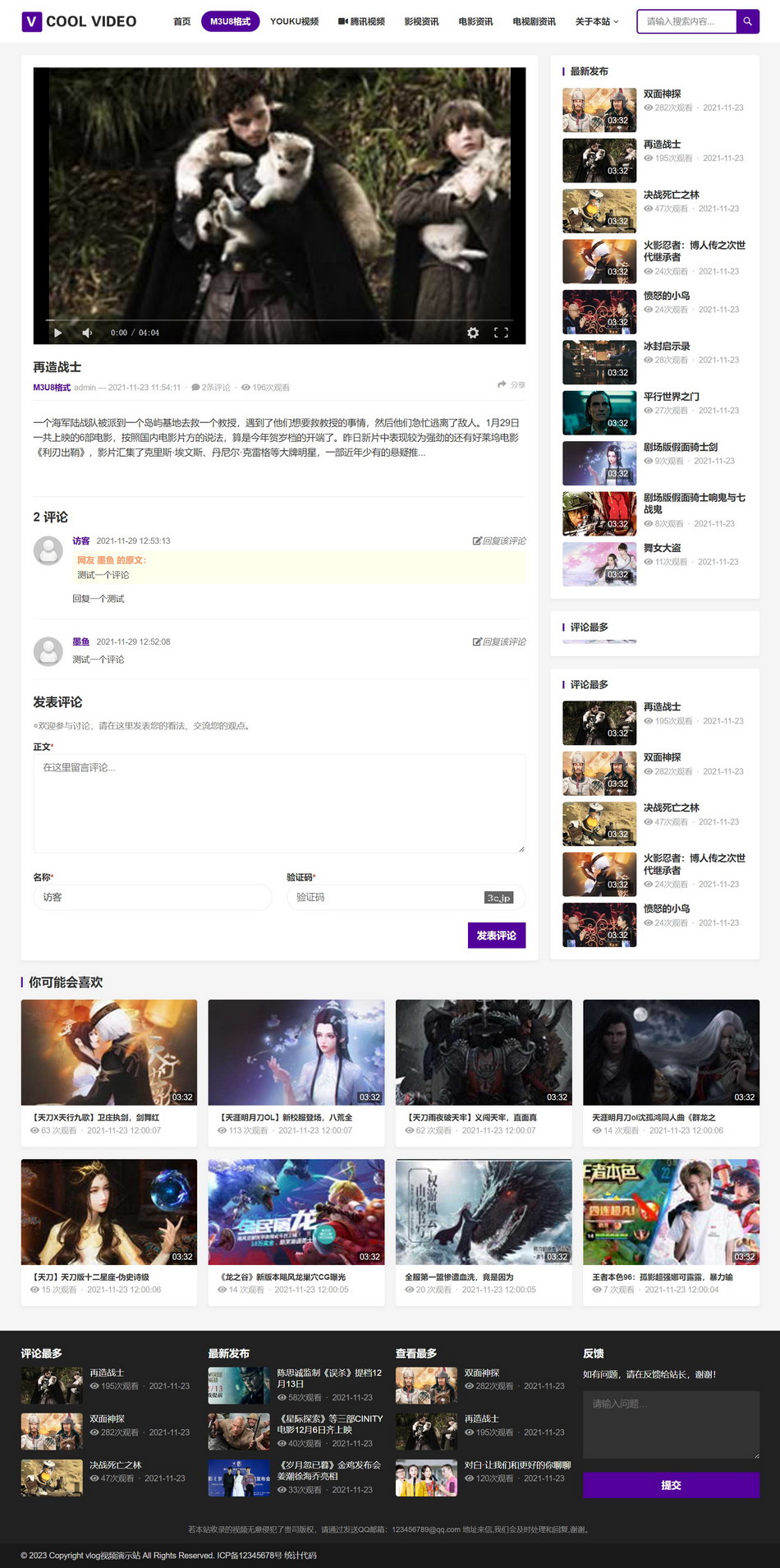Open 再造战士 thumbnail in sidebar 评论最多
780x1568 pixels.
click(599, 723)
